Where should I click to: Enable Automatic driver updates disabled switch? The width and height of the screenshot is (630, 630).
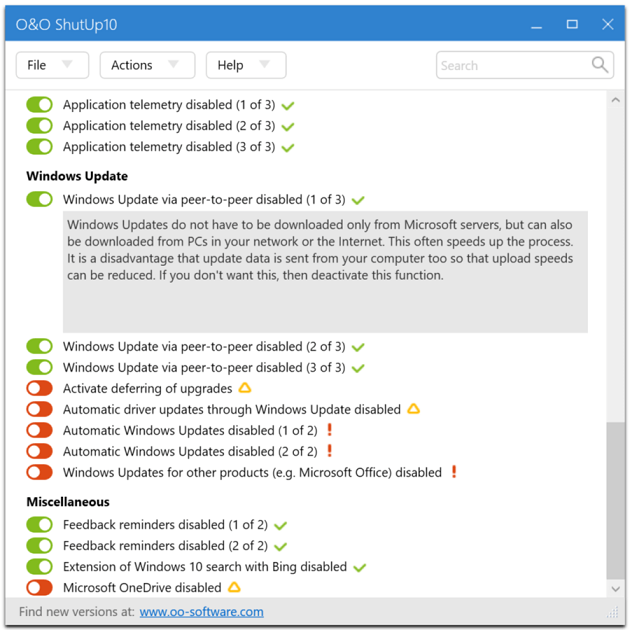click(39, 409)
